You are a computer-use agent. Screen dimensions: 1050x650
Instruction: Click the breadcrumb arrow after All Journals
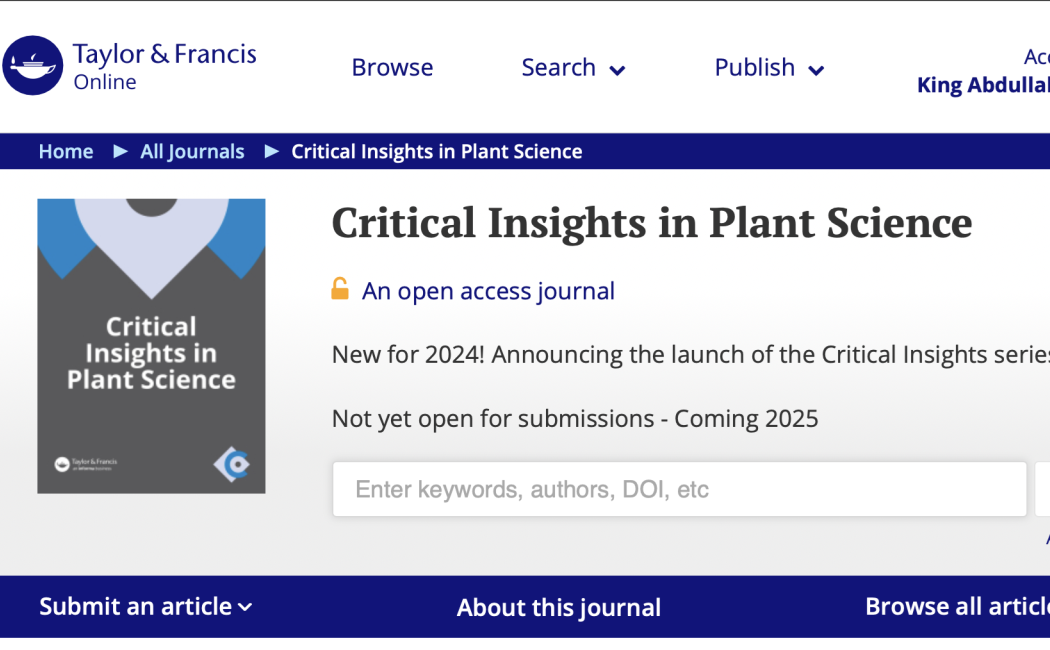point(271,151)
